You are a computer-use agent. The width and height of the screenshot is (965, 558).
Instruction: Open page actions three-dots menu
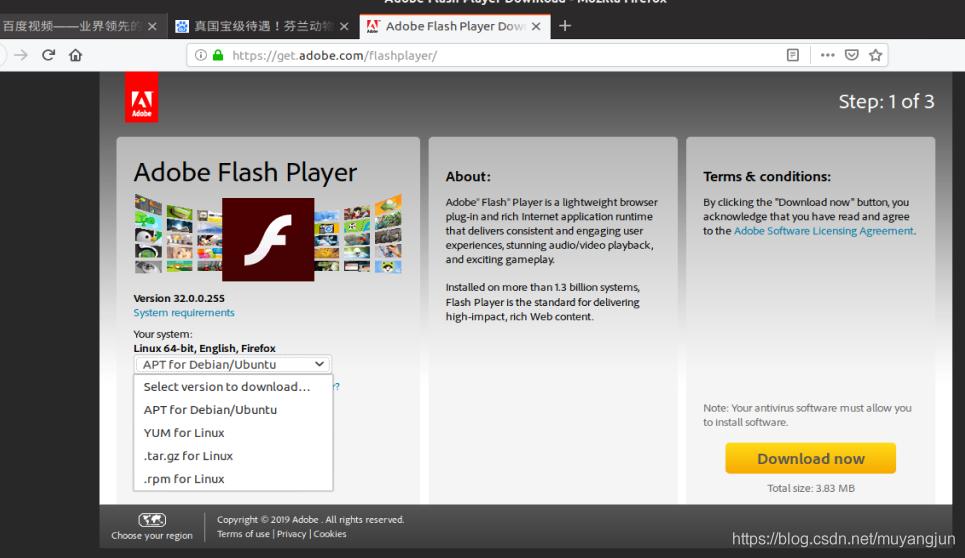(828, 55)
